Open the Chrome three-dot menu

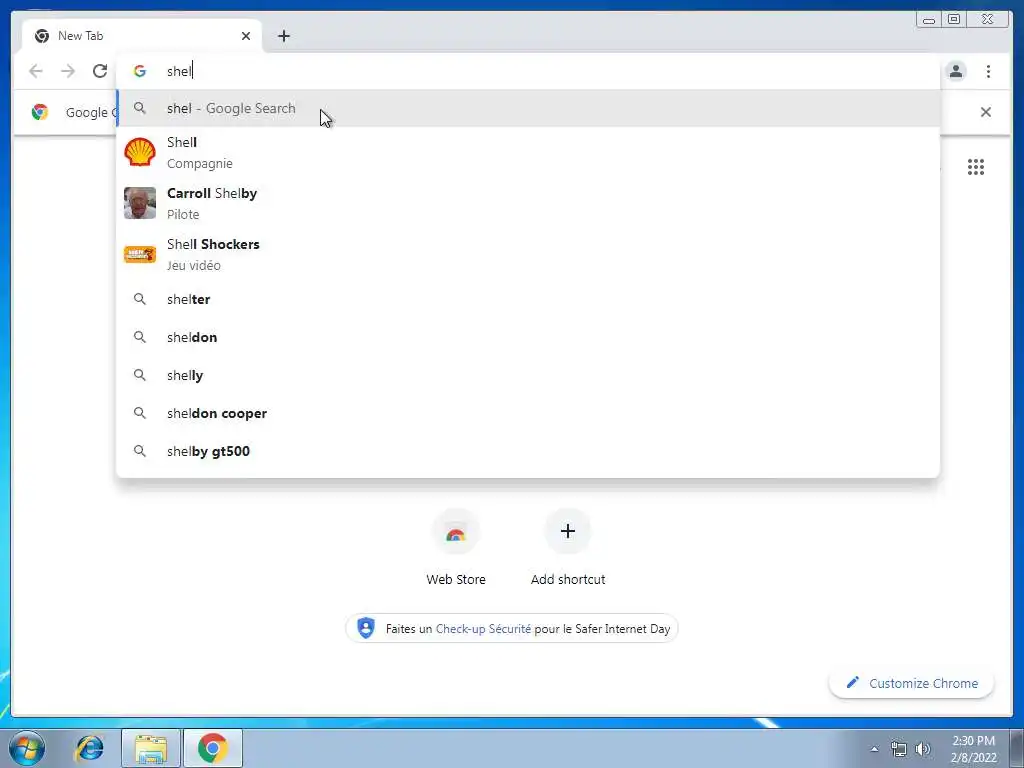[988, 71]
